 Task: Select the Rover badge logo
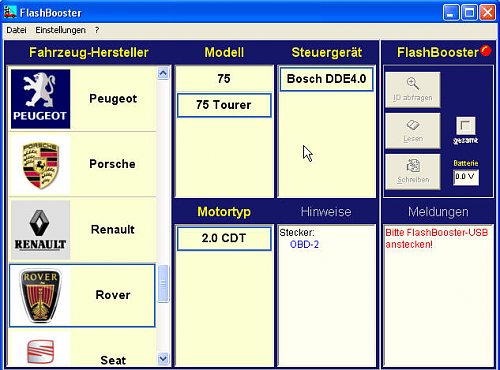coord(40,296)
